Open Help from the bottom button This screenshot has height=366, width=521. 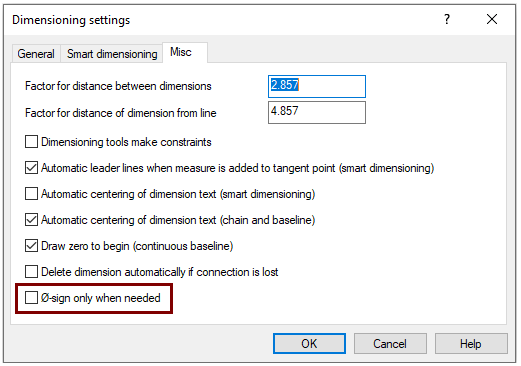click(x=471, y=344)
